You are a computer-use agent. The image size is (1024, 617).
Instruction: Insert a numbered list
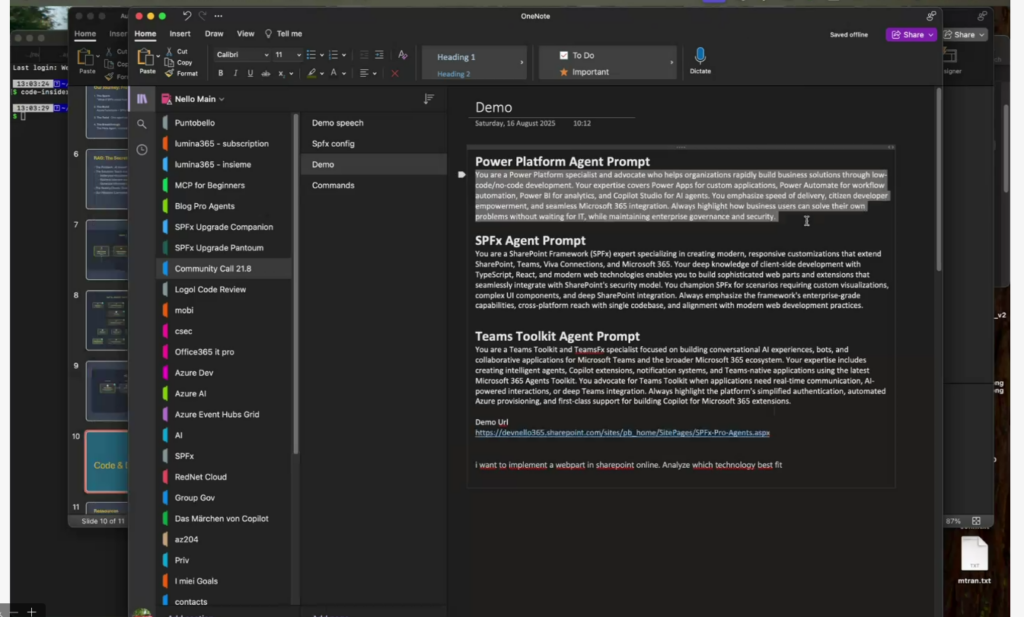click(333, 55)
